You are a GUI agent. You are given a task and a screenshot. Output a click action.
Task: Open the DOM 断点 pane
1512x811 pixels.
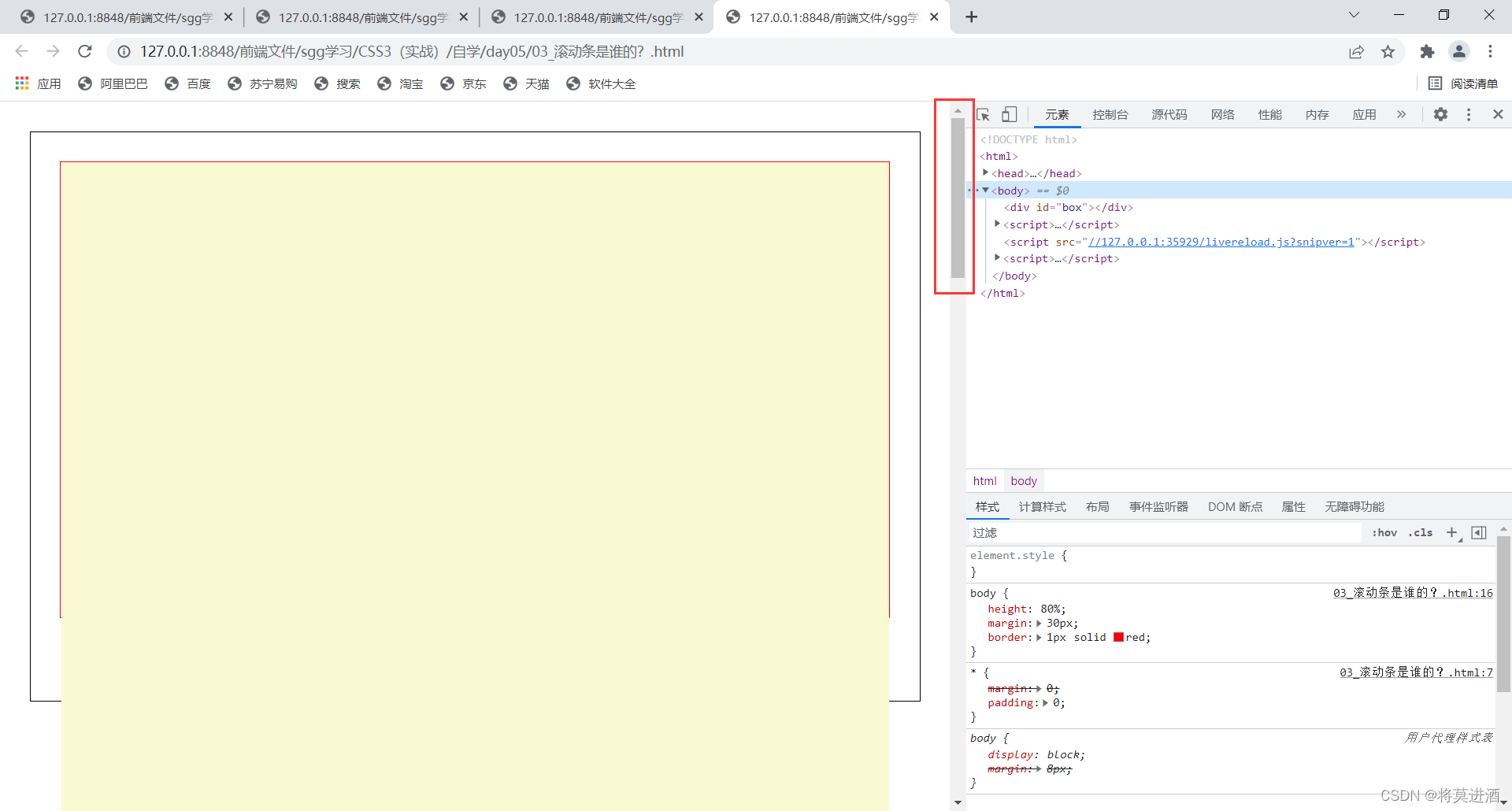1235,507
